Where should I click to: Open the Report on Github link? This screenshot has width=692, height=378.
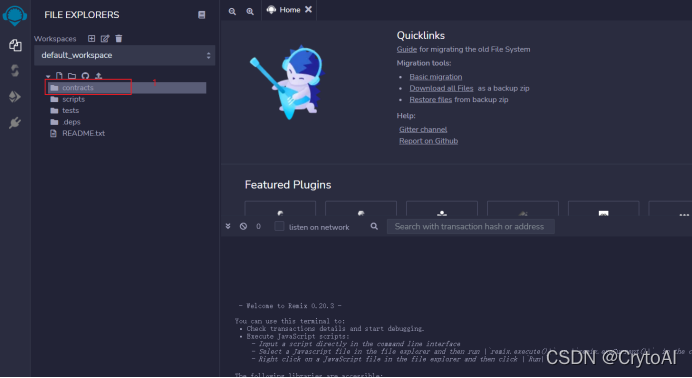coord(428,141)
